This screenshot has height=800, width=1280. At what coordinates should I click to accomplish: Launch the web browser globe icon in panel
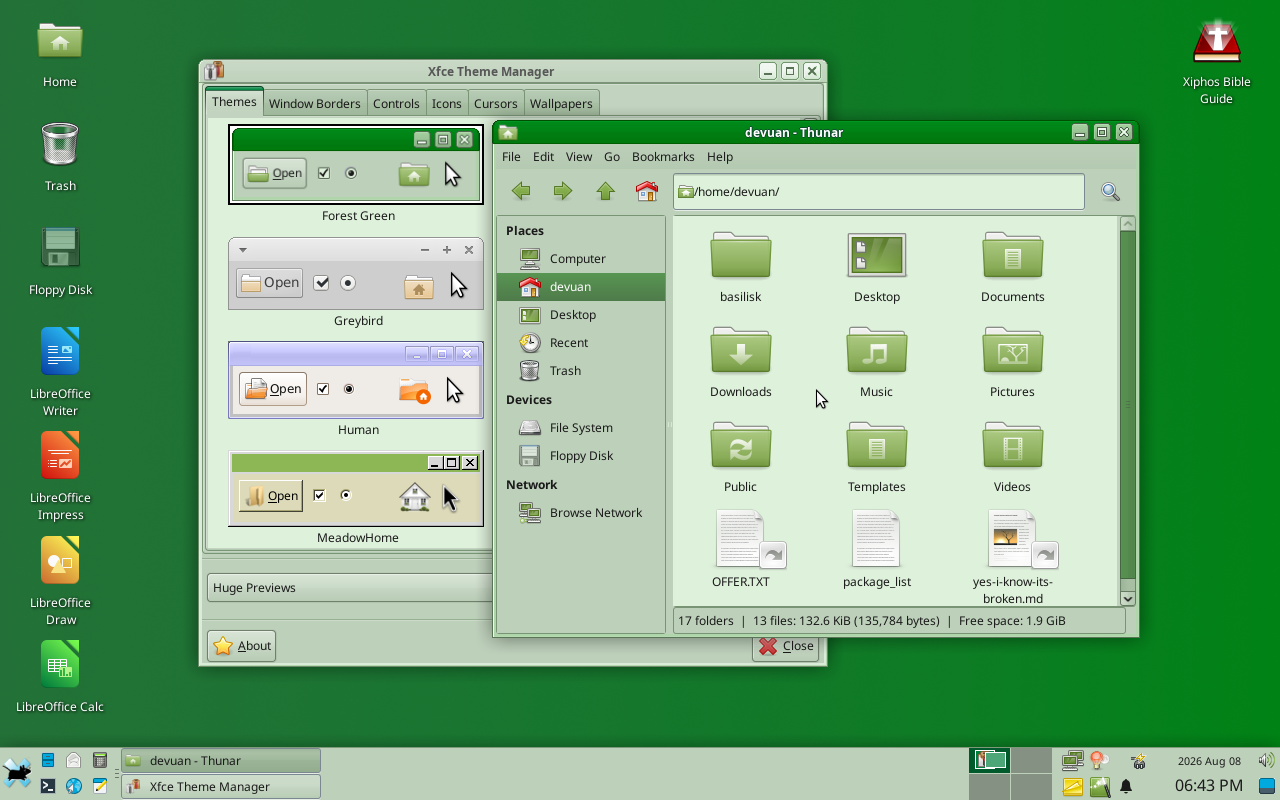73,786
